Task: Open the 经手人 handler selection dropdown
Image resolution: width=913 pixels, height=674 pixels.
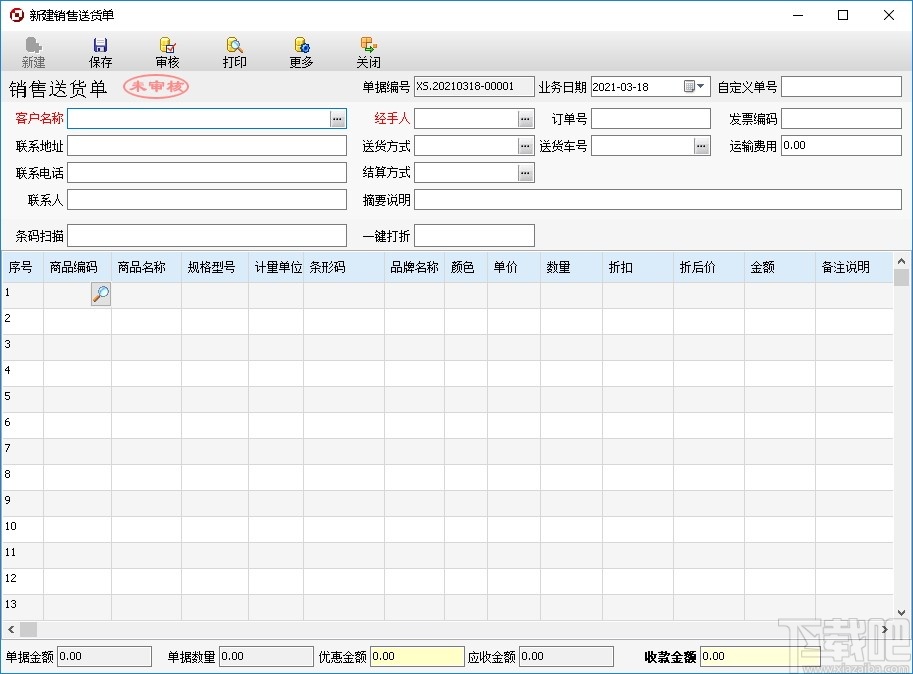Action: (x=526, y=118)
